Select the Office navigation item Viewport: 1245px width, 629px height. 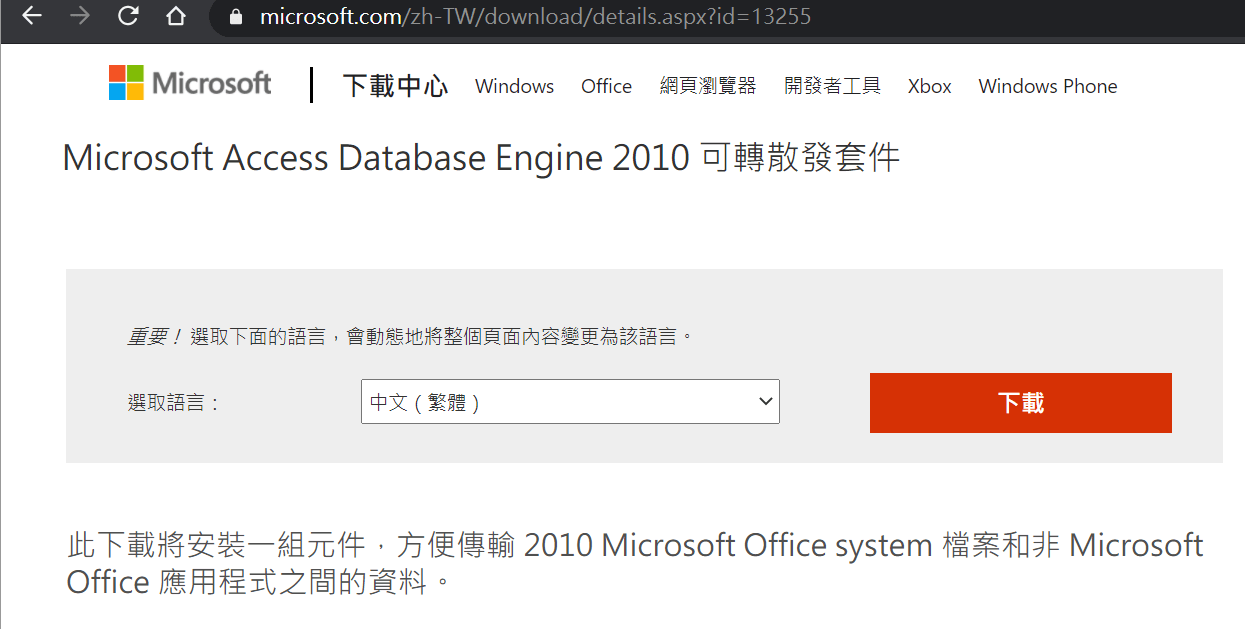pyautogui.click(x=606, y=86)
